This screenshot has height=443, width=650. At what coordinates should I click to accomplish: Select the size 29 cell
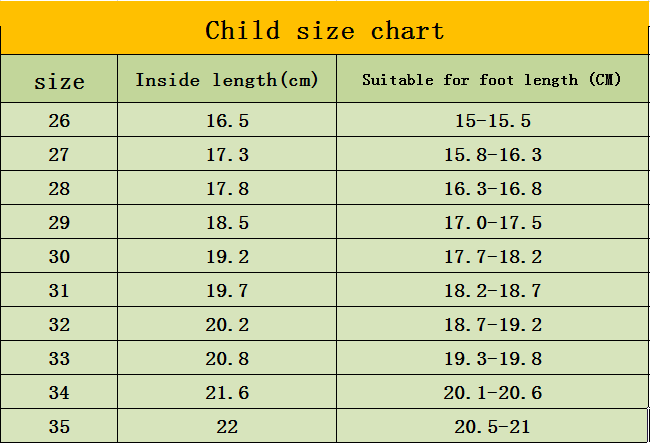[x=59, y=223]
